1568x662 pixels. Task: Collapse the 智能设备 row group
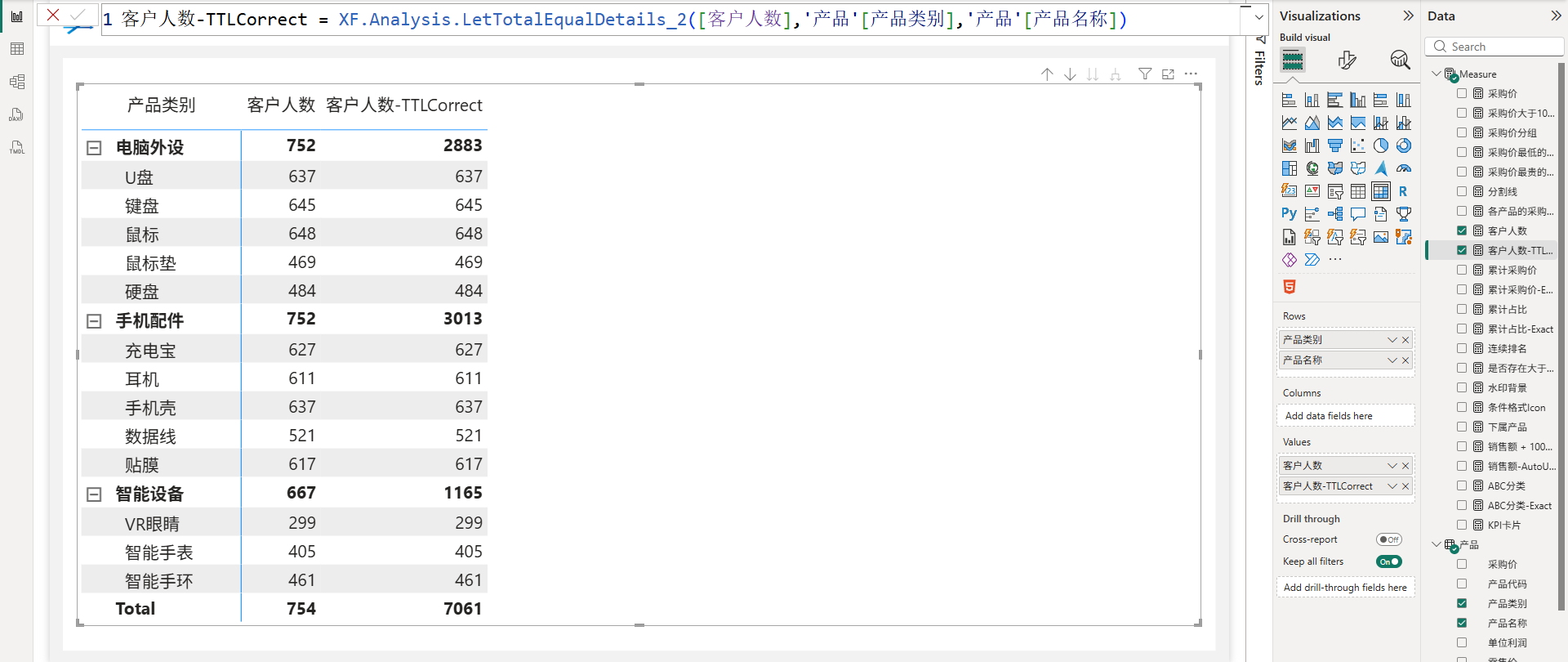coord(94,494)
